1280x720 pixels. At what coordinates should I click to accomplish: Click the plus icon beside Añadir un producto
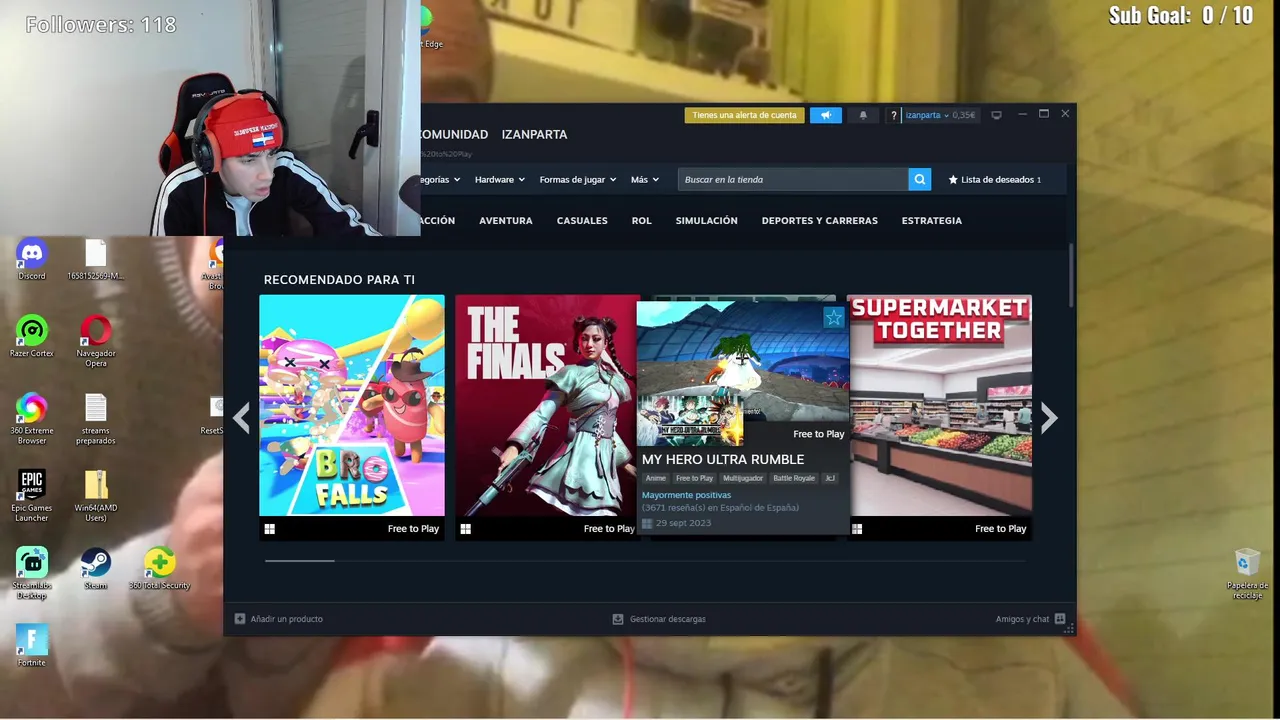(240, 619)
